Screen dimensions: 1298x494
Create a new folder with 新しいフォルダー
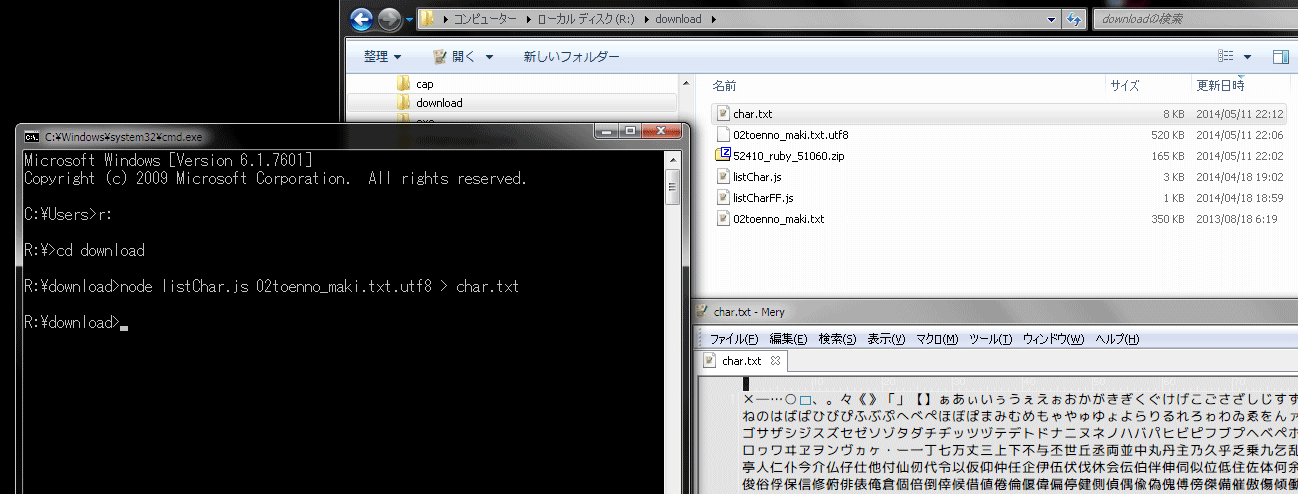click(571, 57)
